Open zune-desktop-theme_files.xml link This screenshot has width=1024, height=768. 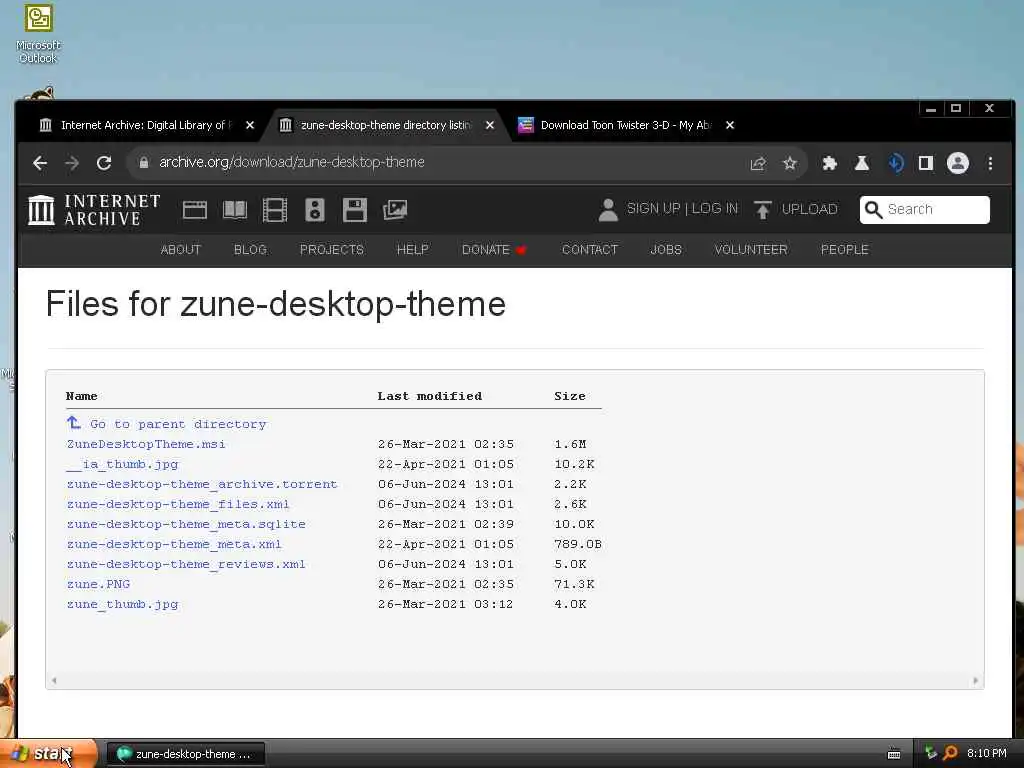pyautogui.click(x=178, y=504)
